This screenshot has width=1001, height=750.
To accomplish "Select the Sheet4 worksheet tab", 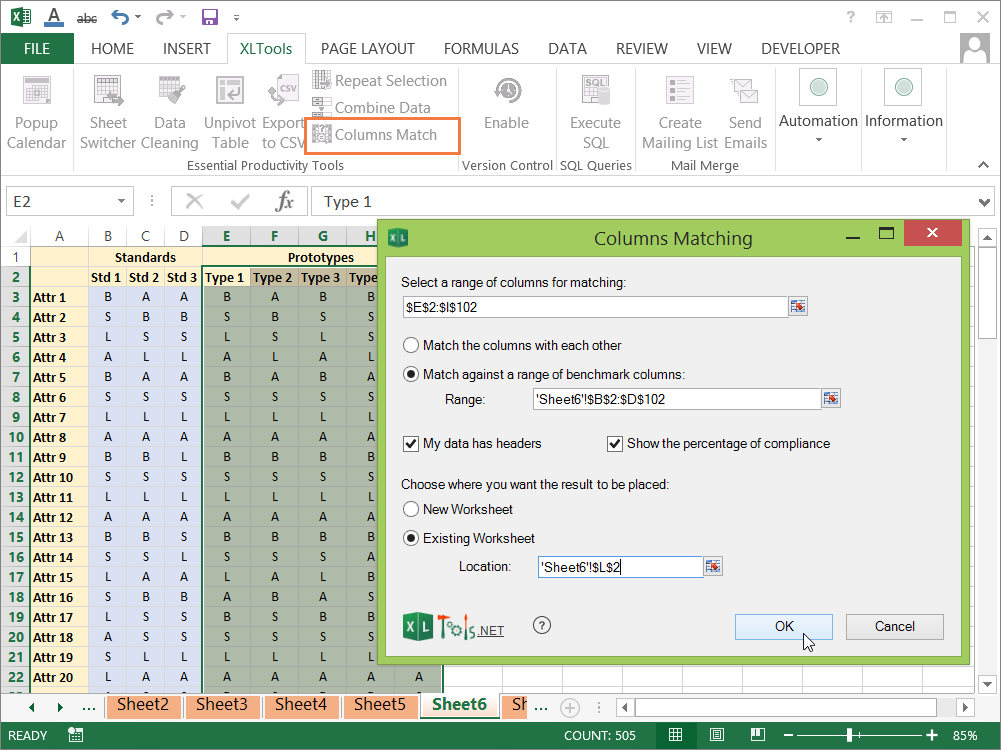I will (x=301, y=705).
